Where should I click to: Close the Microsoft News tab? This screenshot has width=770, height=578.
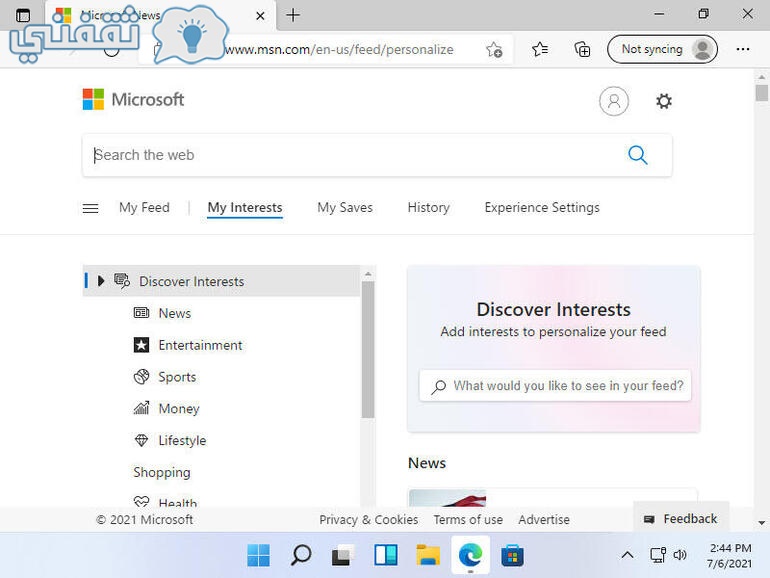[260, 16]
